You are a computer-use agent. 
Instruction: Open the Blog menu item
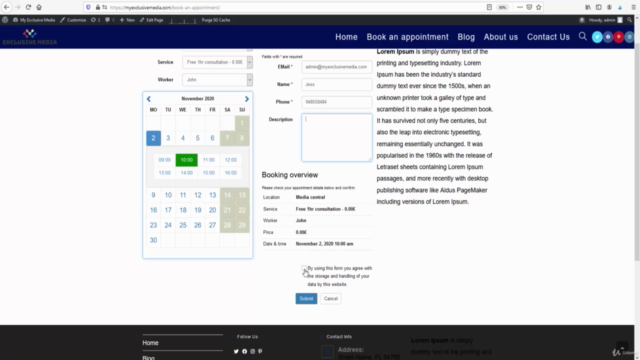(466, 37)
